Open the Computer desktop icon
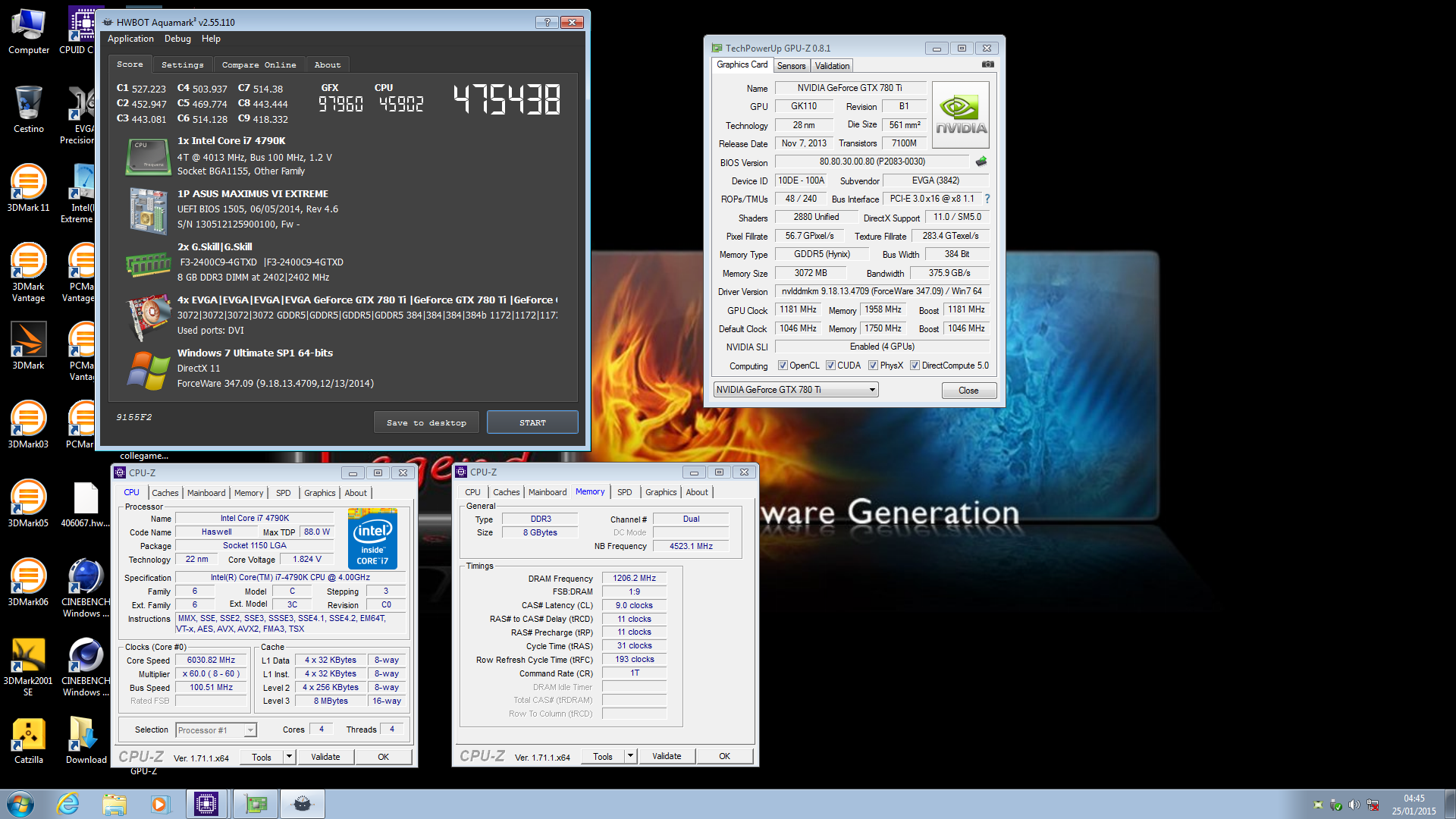 coord(29,31)
